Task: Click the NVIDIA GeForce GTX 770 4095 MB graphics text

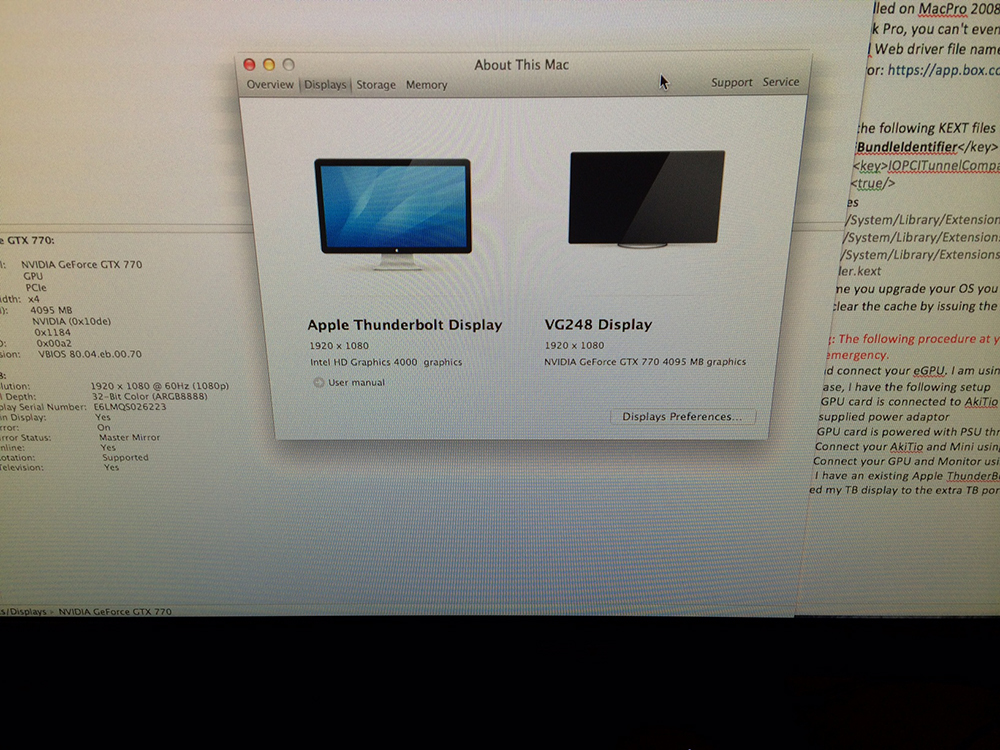Action: click(x=645, y=362)
